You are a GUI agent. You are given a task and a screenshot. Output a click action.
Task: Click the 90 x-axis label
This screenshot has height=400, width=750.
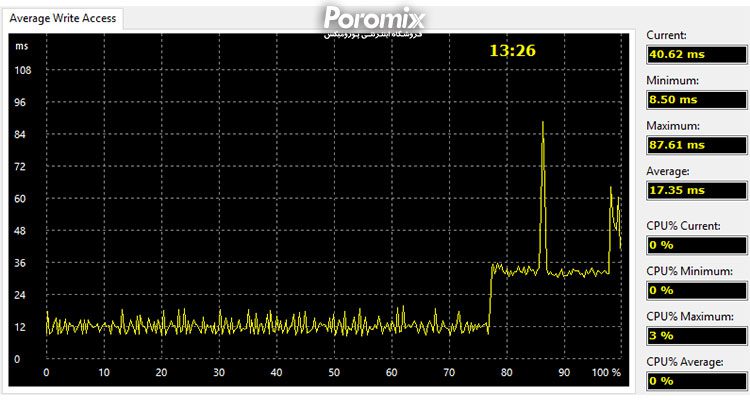564,372
